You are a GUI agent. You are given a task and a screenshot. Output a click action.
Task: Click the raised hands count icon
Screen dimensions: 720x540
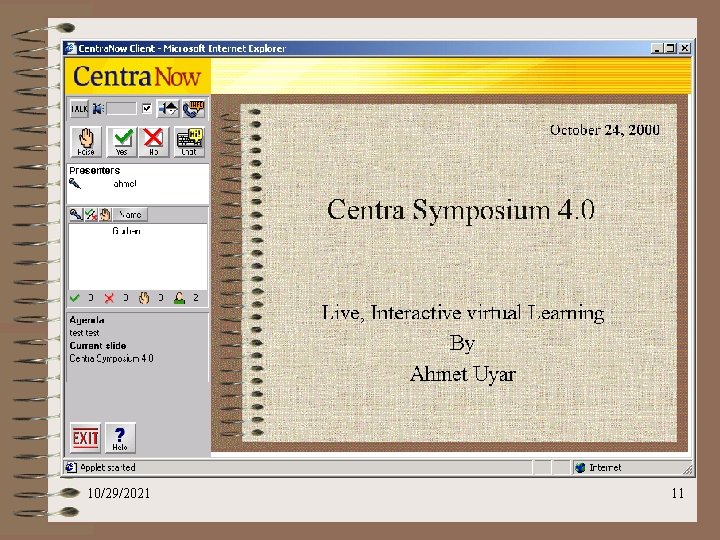144,298
